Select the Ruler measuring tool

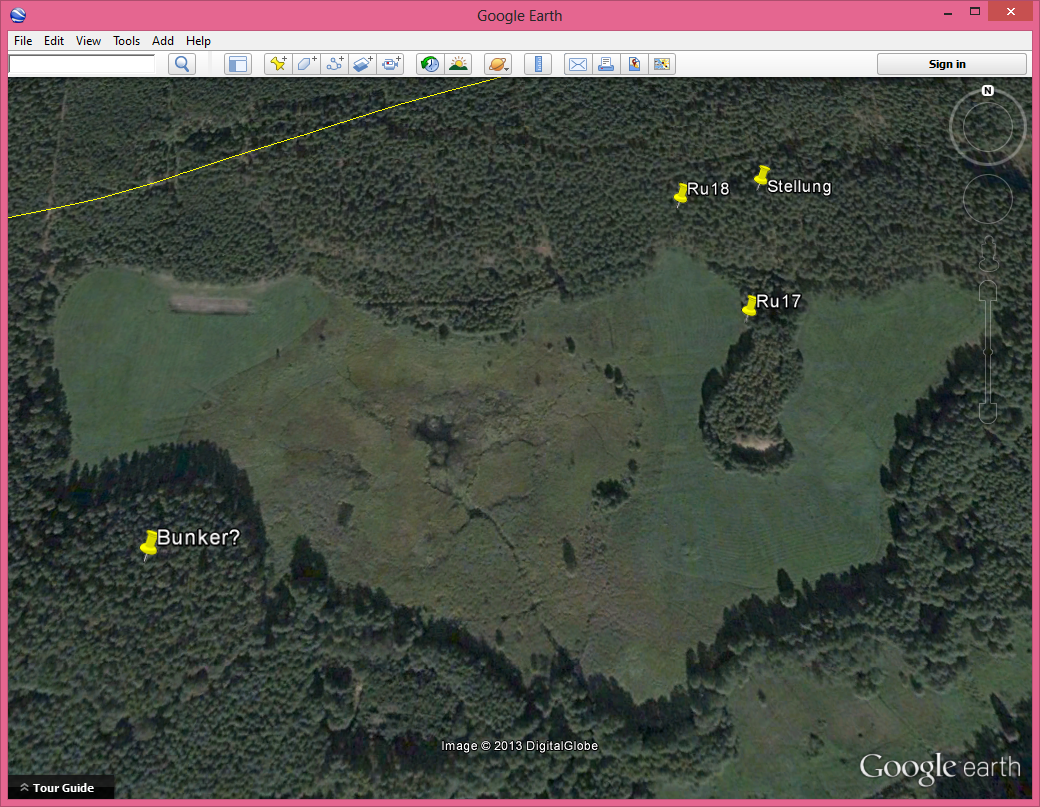click(538, 64)
